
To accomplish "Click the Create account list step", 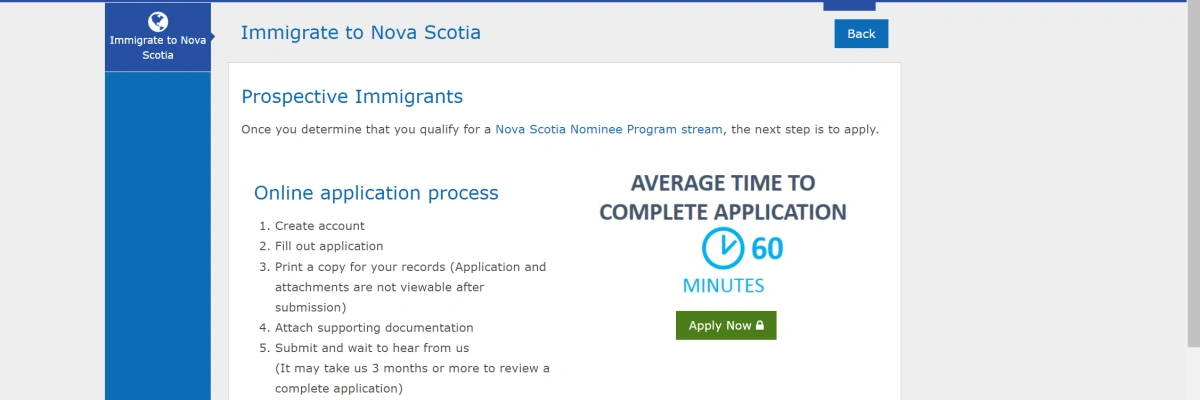I will coord(320,226).
